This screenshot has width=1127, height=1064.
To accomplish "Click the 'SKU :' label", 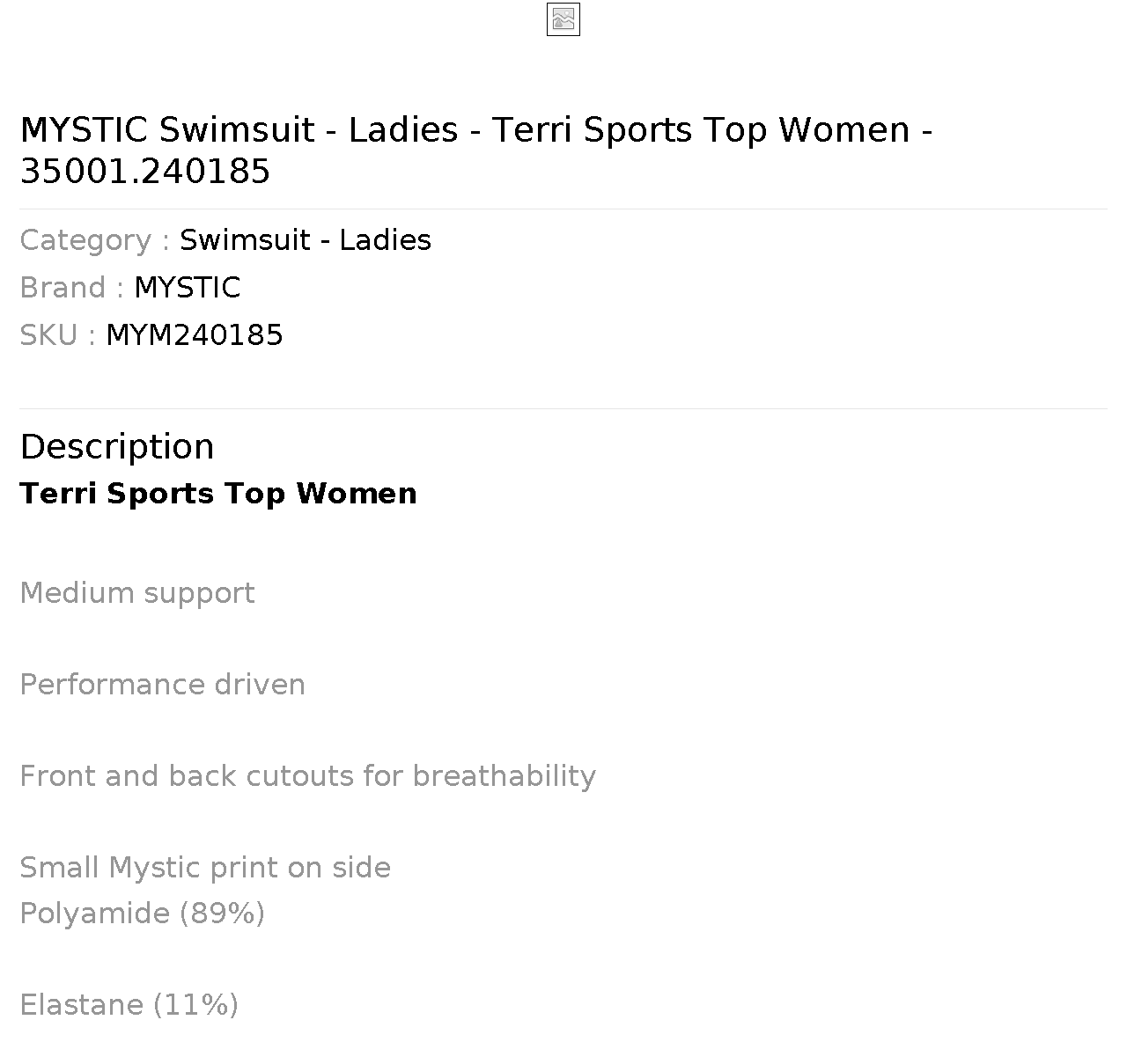I will [58, 335].
